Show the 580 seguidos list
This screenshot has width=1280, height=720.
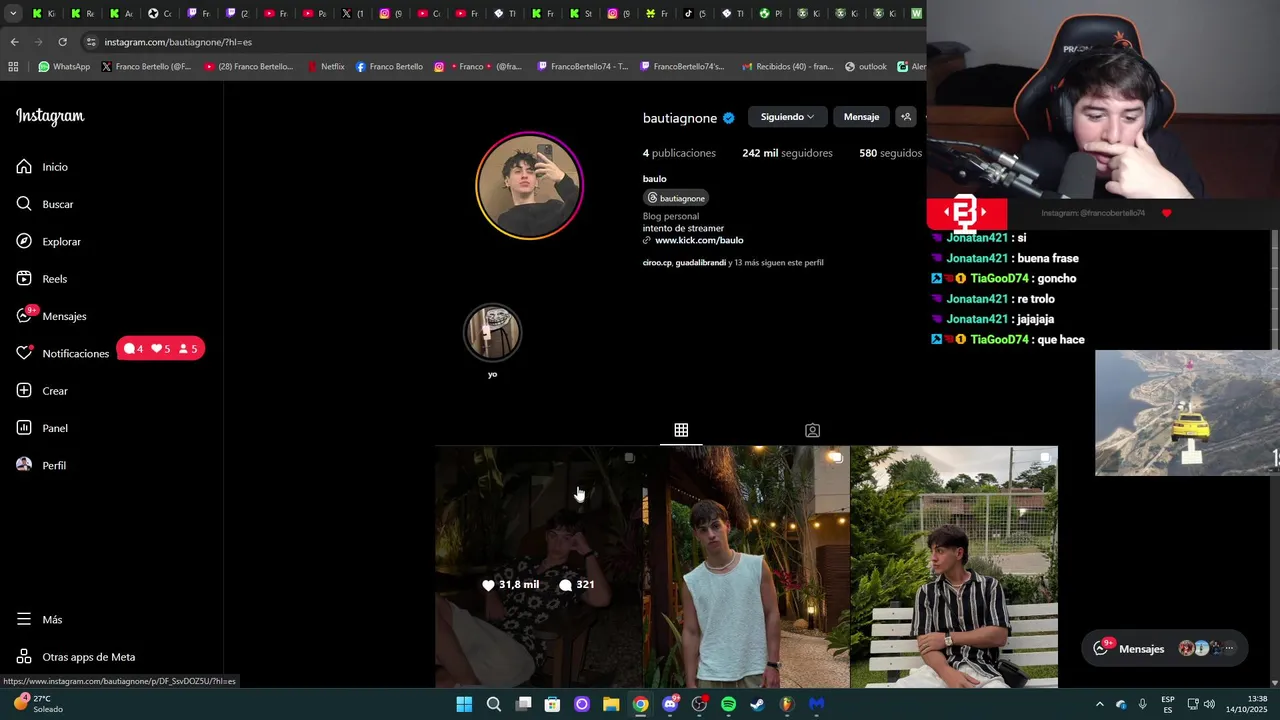tap(890, 153)
